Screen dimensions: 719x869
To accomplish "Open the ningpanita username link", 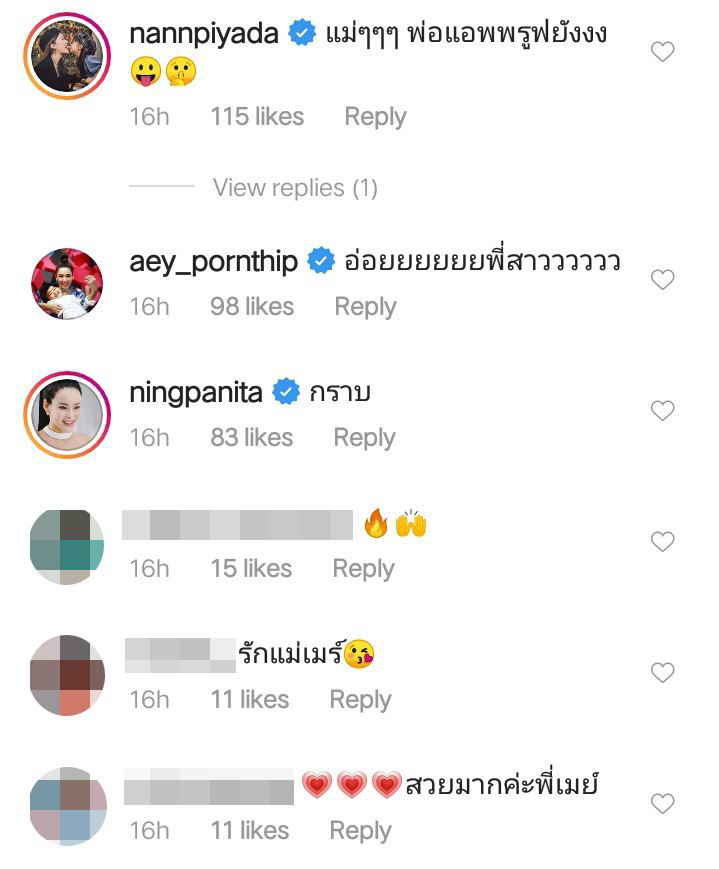I will (x=196, y=393).
